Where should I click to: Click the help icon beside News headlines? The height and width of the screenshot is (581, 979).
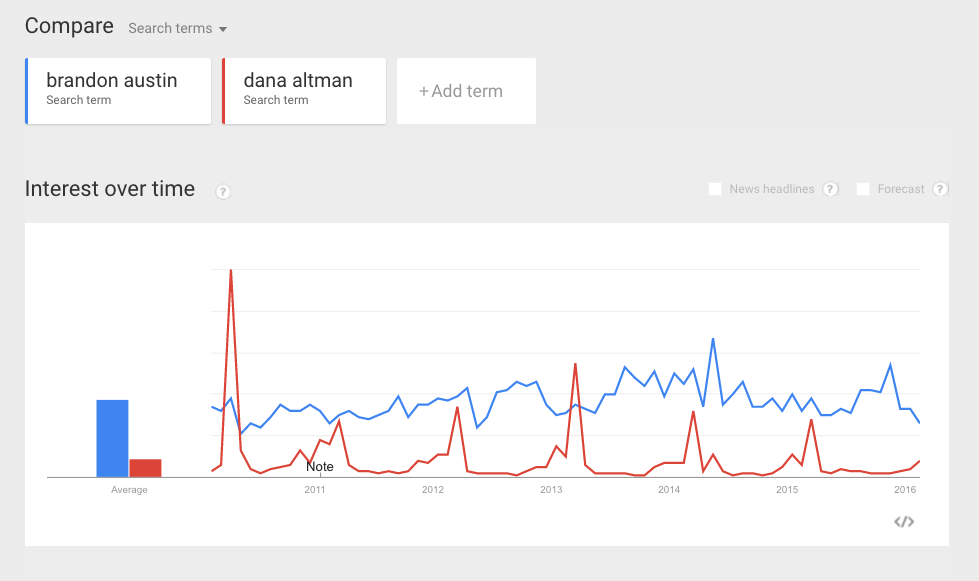coord(830,189)
